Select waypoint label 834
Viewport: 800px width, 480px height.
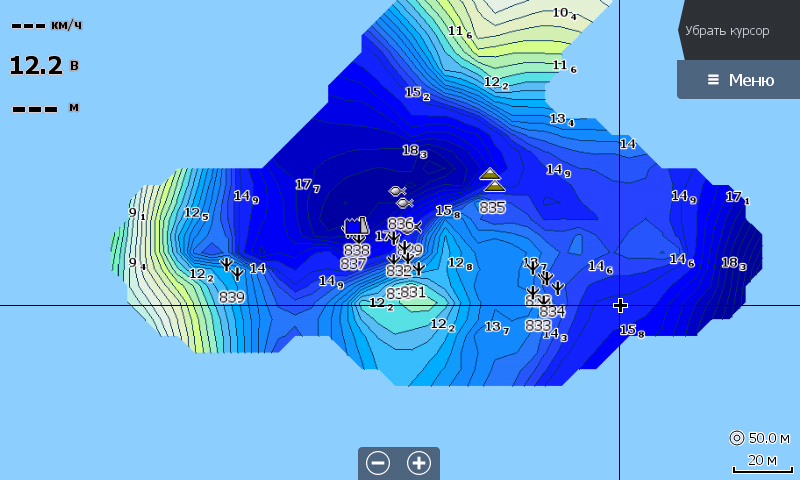[x=552, y=311]
